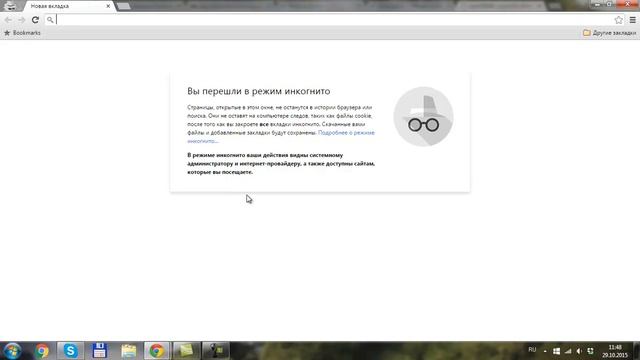
Task: Switch to Skype in the taskbar
Action: 70,351
